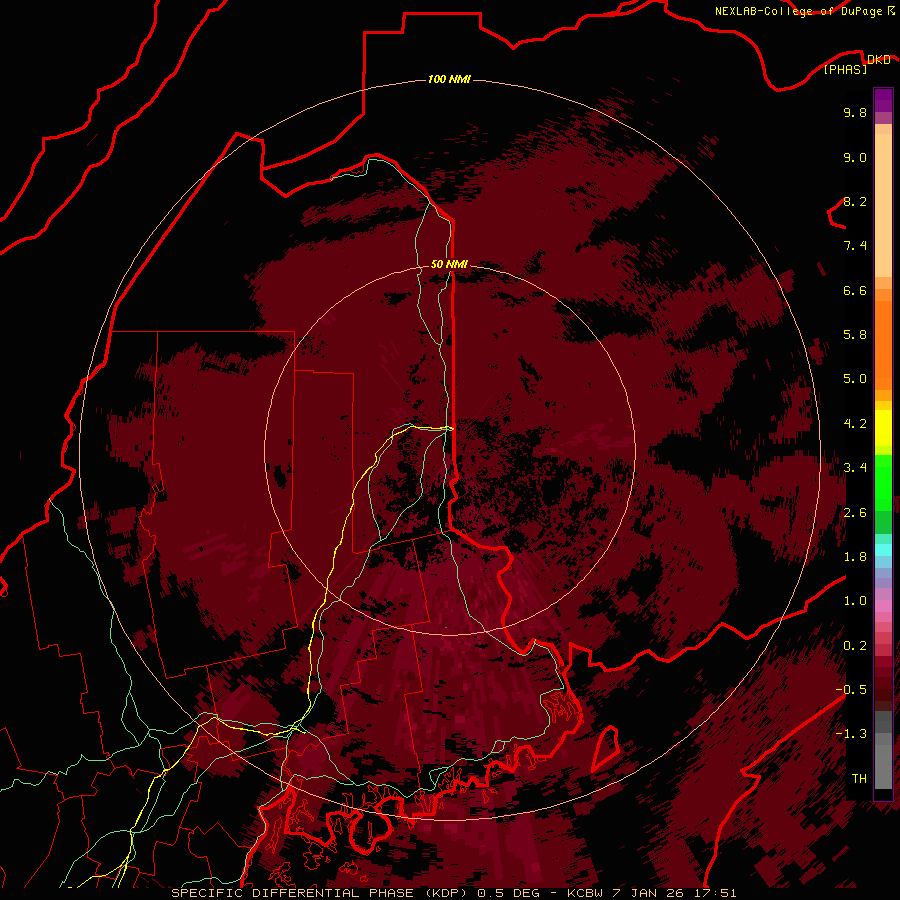
Task: Click the NEXLAB-College of DuPage watermark text
Action: click(x=799, y=11)
